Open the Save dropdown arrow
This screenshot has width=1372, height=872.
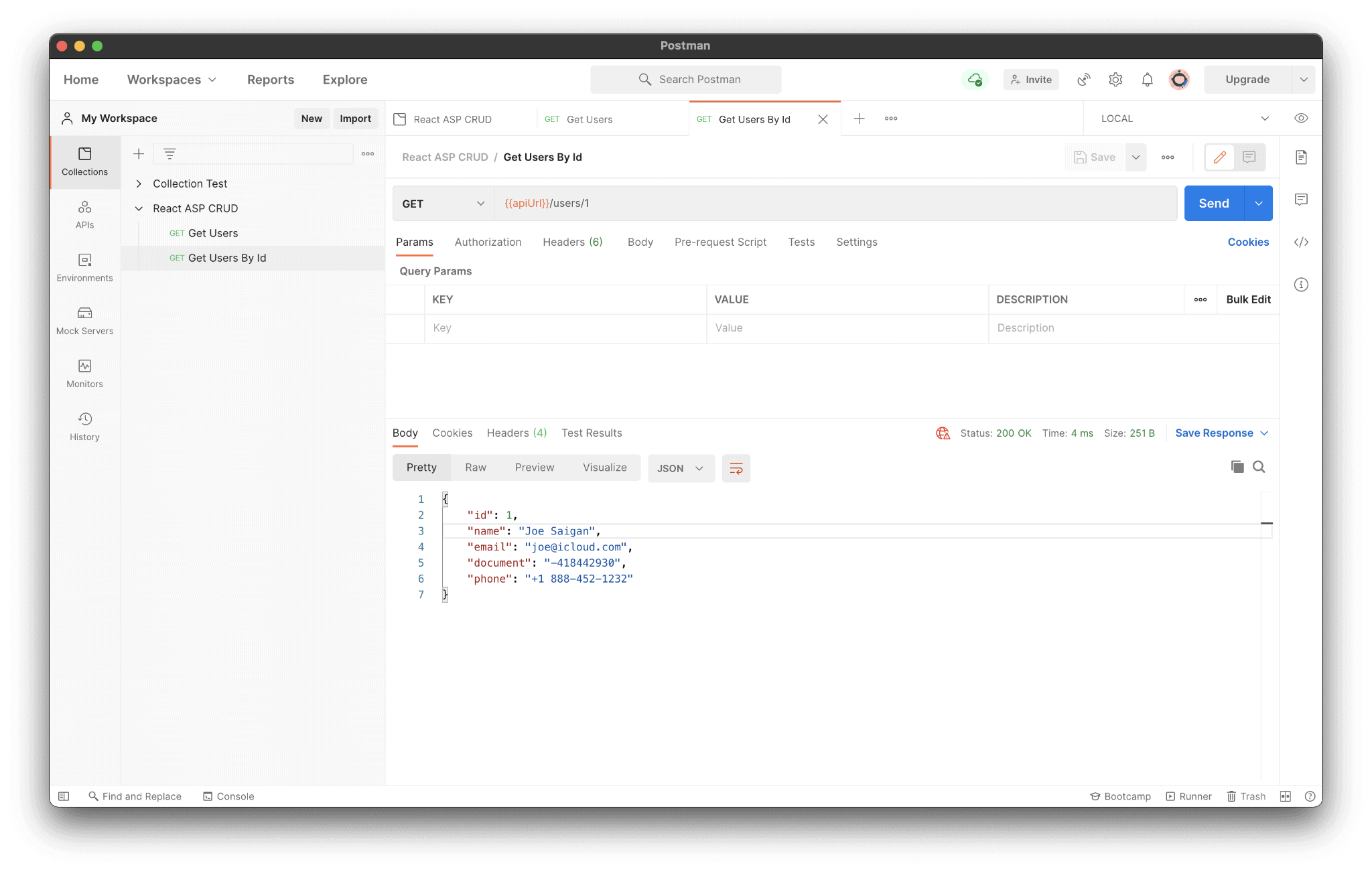click(1136, 157)
